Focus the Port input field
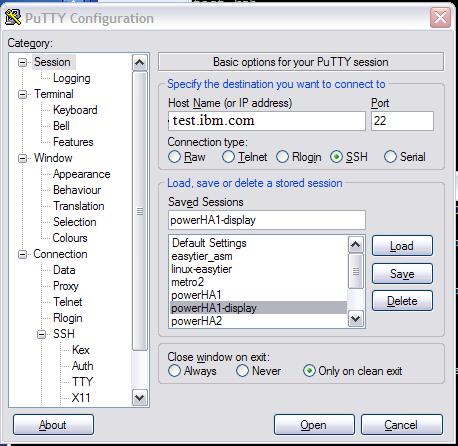The height and width of the screenshot is (446, 458). pyautogui.click(x=402, y=121)
